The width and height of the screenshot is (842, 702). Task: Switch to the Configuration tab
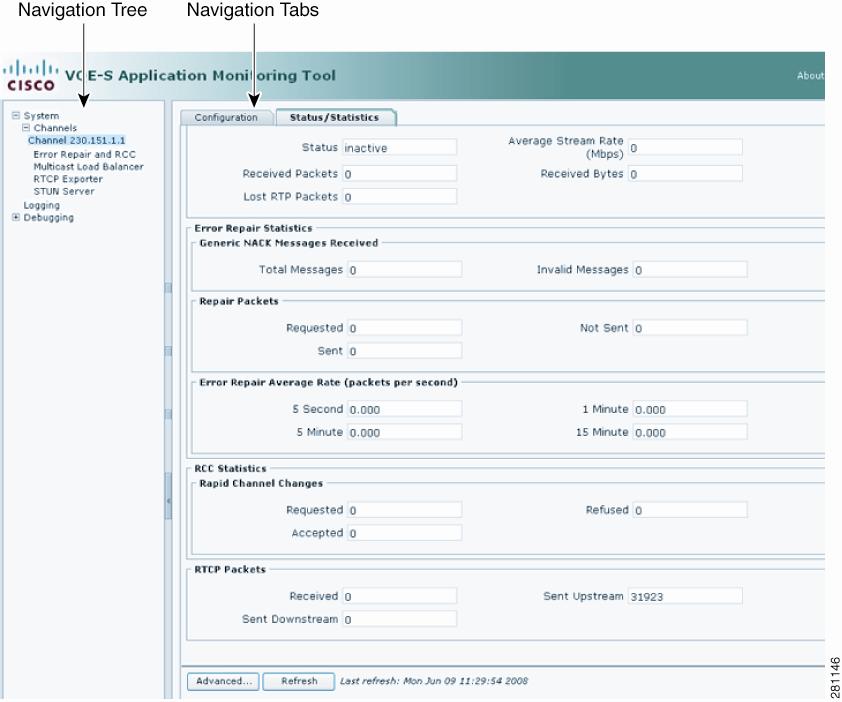[226, 118]
